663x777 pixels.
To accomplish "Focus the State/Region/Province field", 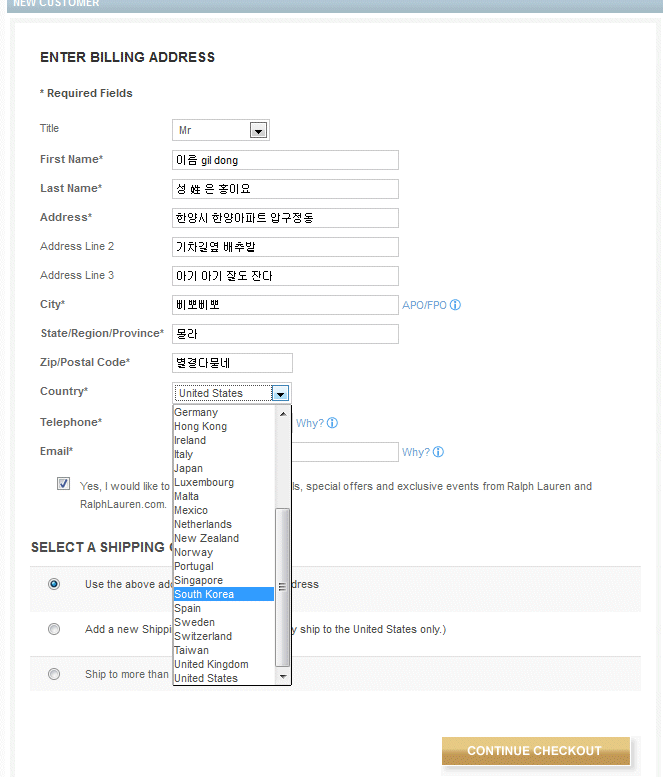I will pyautogui.click(x=285, y=334).
